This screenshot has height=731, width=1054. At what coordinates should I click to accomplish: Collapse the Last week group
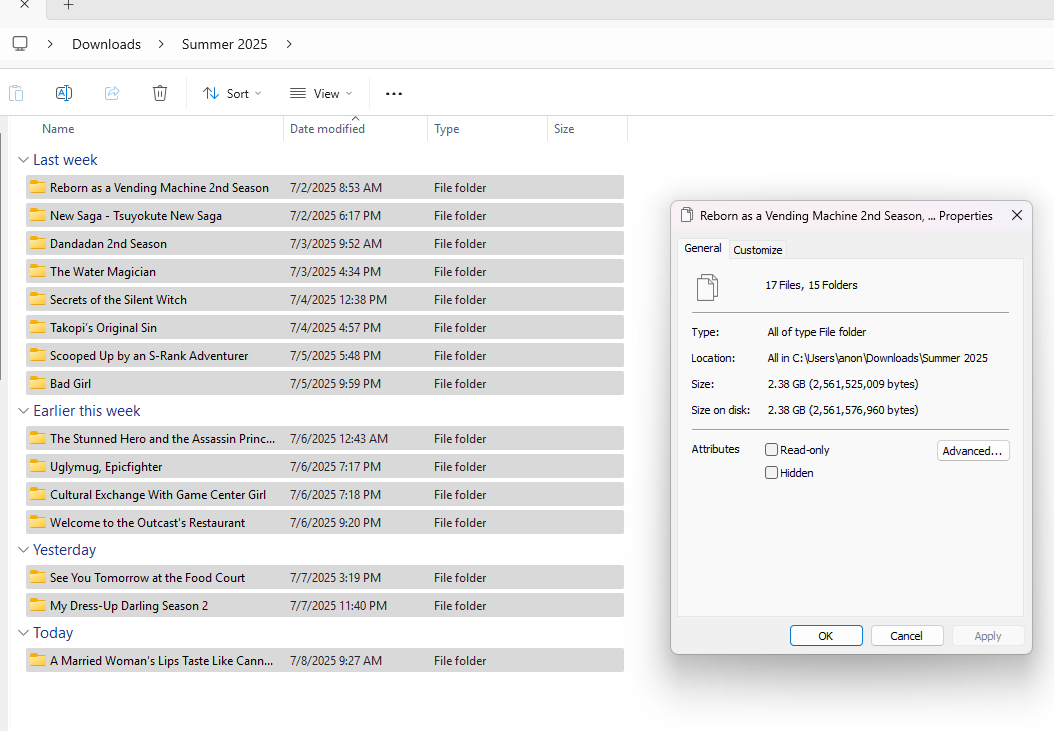tap(23, 160)
